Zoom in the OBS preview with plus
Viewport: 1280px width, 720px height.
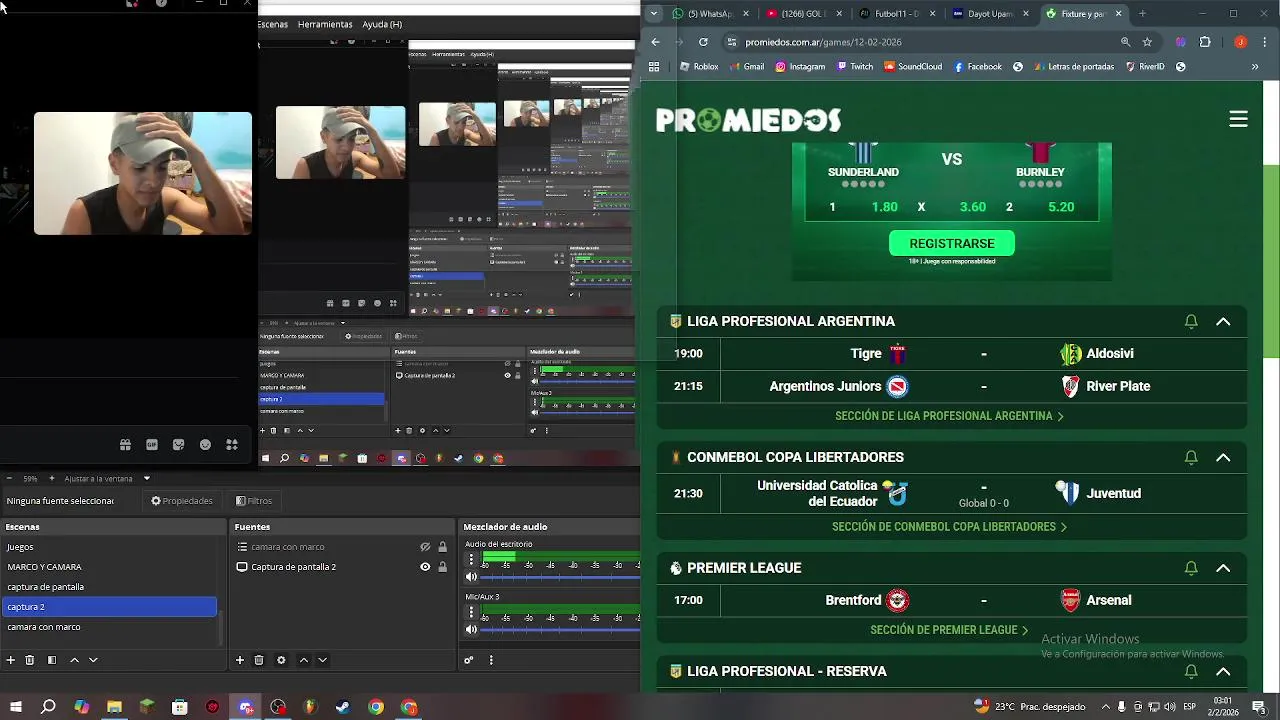[x=54, y=478]
